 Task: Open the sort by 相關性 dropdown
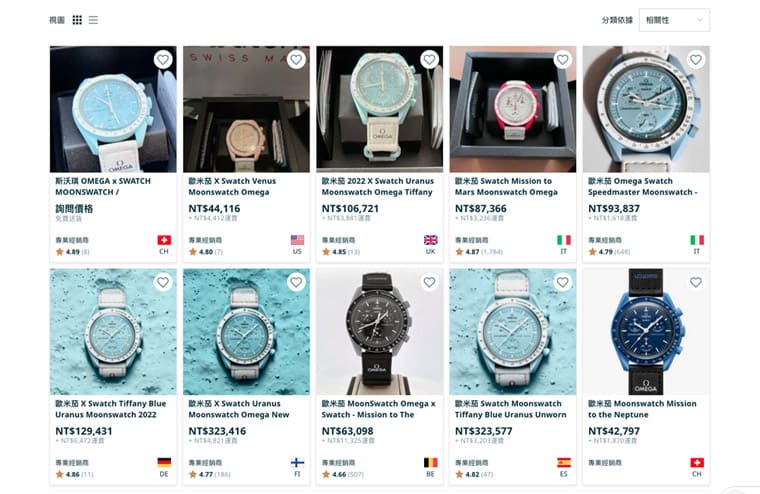click(x=674, y=20)
